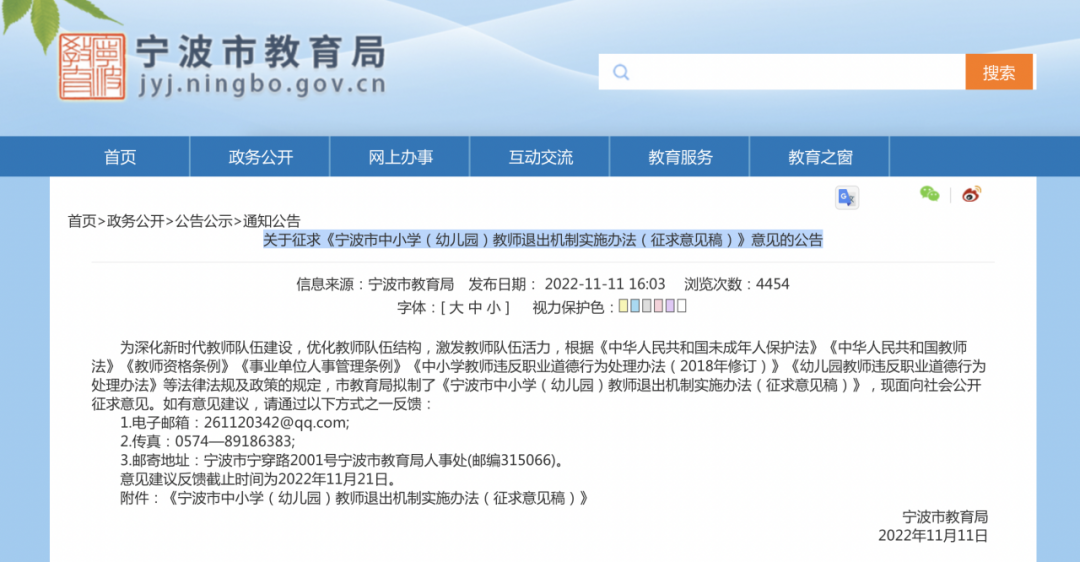Open the 网上办事 navigation menu
The width and height of the screenshot is (1080, 562).
400,157
